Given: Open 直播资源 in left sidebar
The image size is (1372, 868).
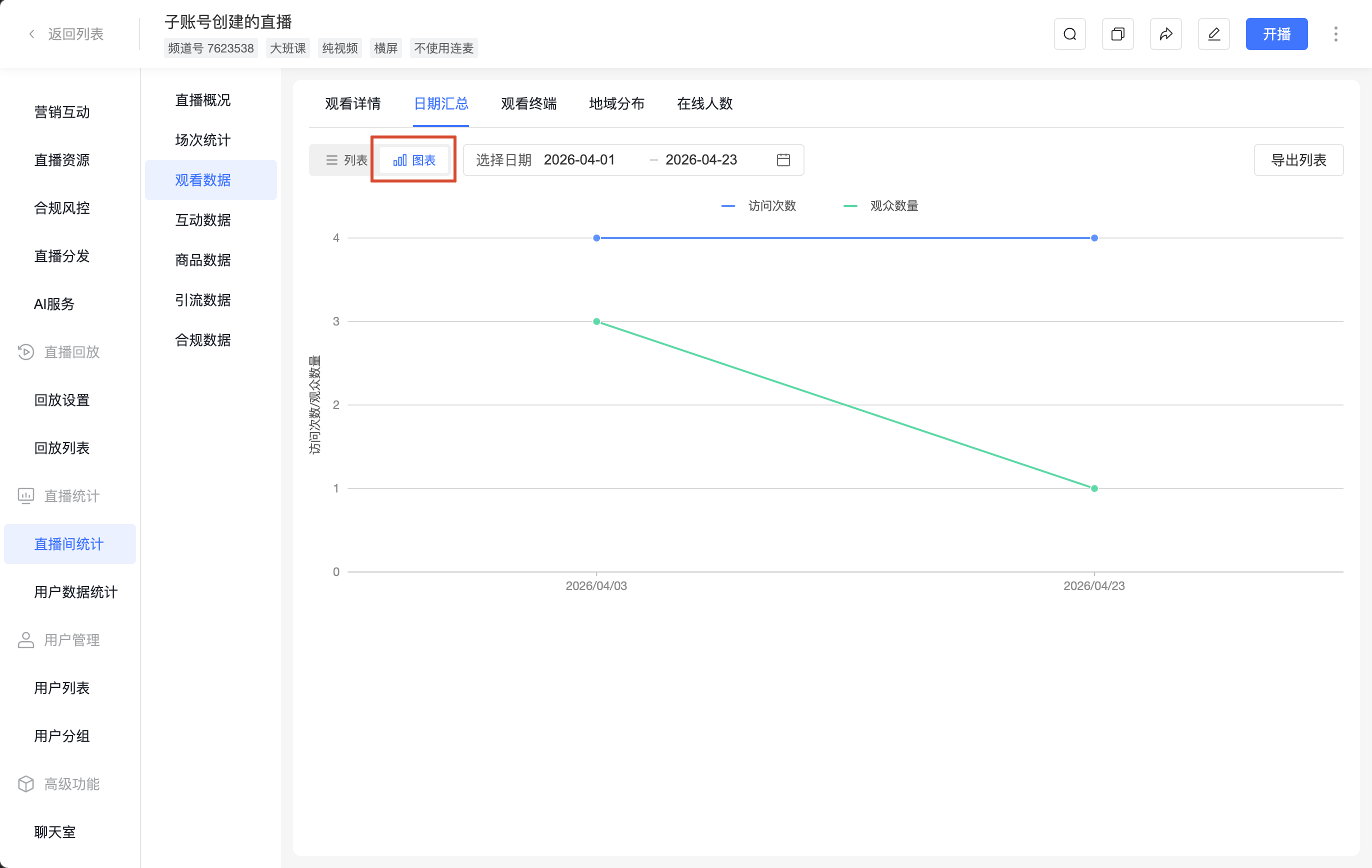Looking at the screenshot, I should 69,160.
